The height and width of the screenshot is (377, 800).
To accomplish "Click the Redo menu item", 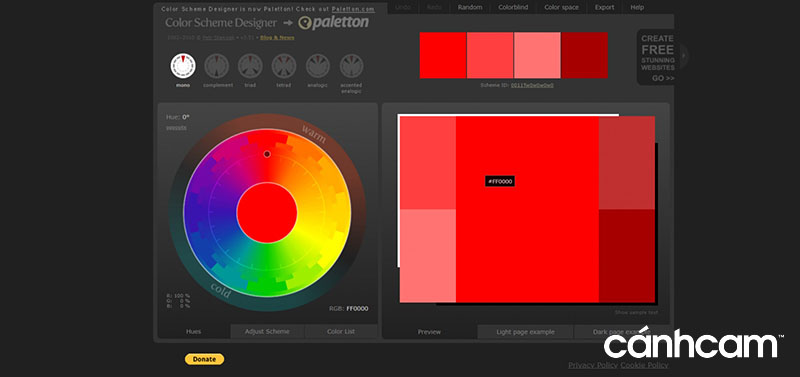I will pos(434,7).
